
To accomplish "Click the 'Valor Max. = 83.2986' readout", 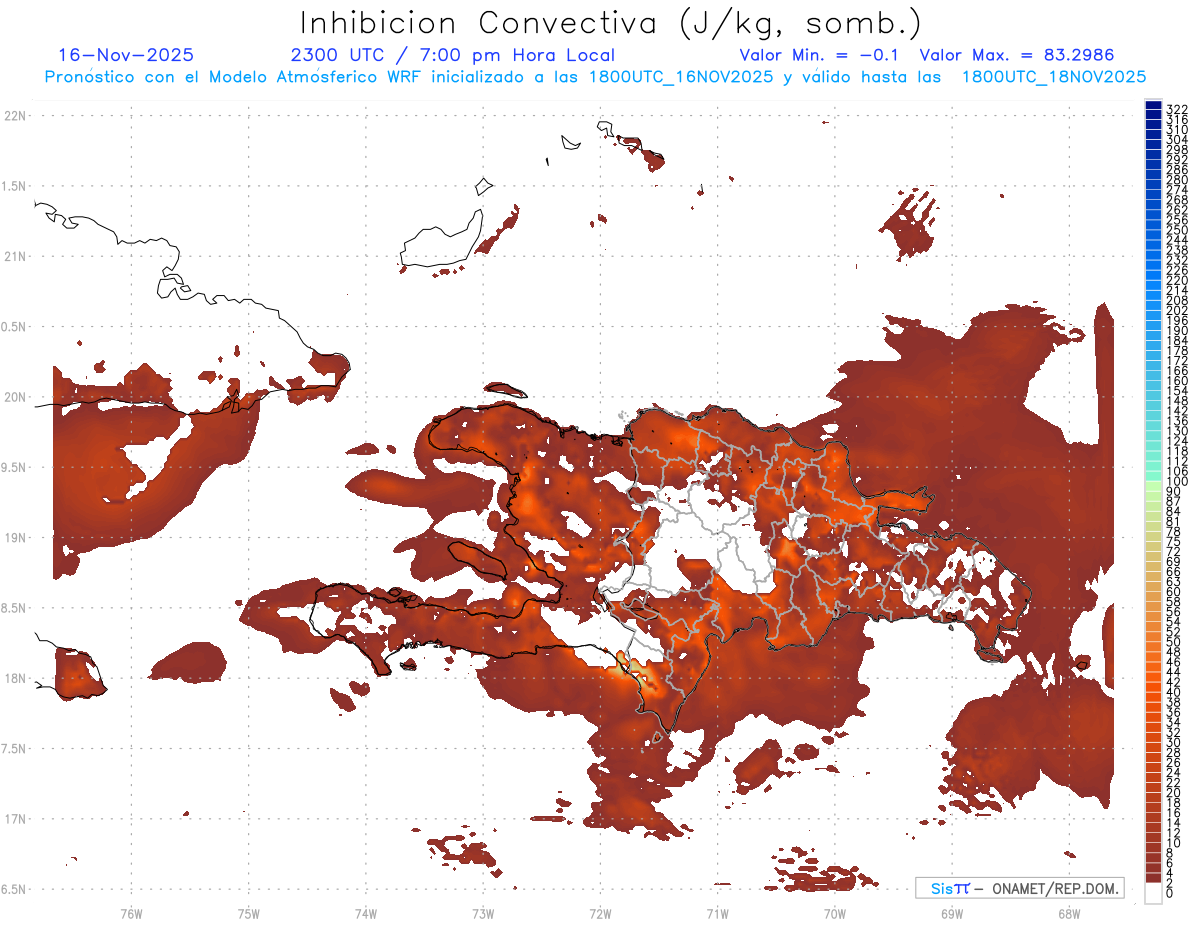I will [1017, 55].
